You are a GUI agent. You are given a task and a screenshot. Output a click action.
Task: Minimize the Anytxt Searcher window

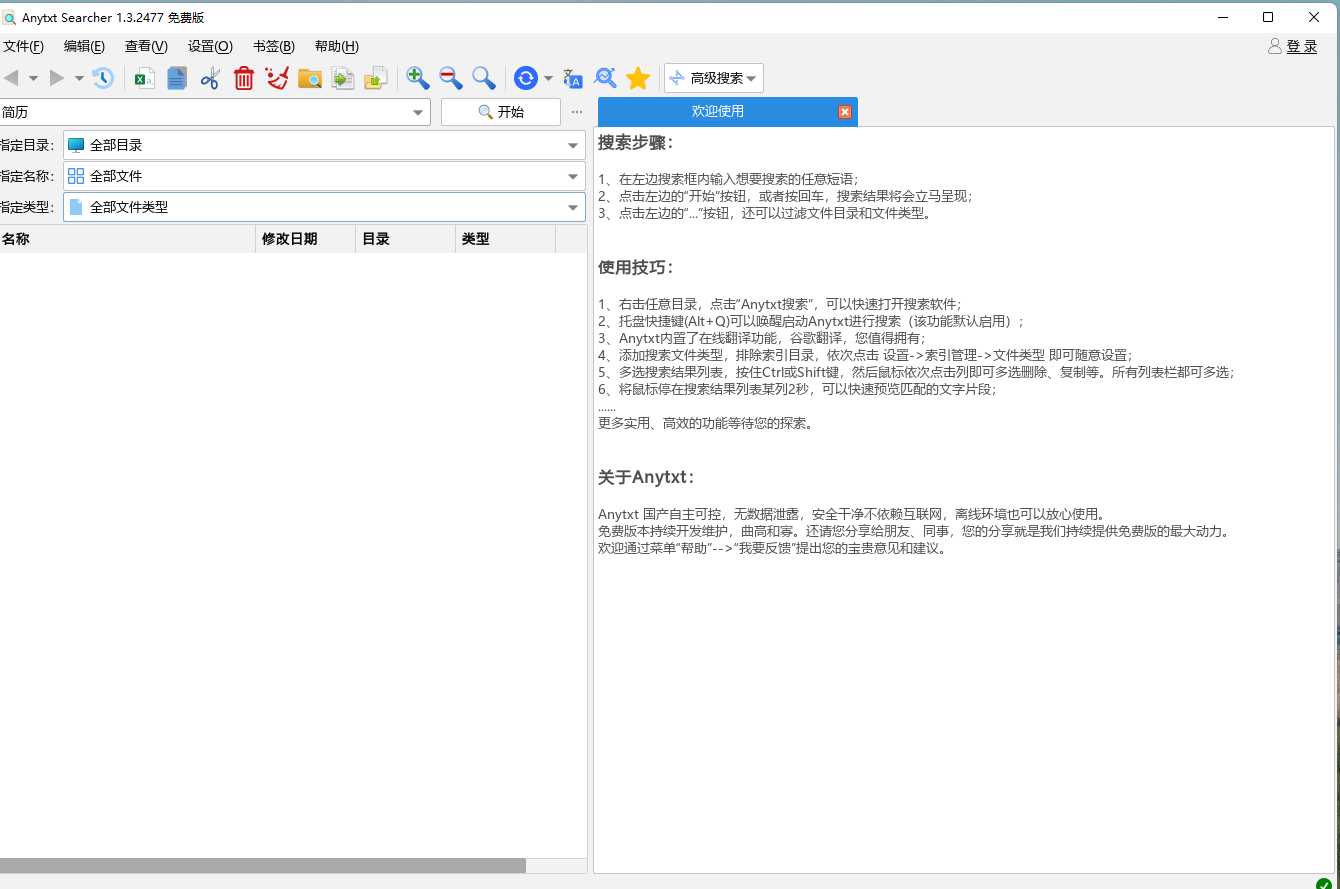click(1222, 17)
